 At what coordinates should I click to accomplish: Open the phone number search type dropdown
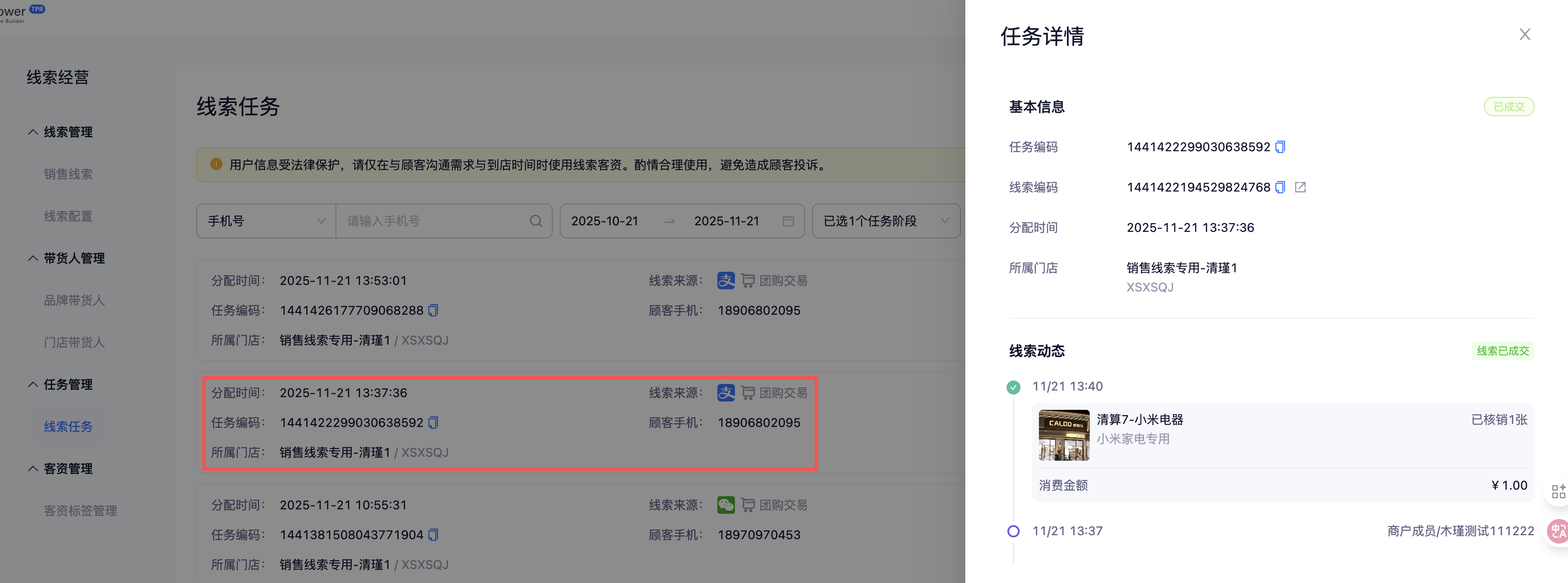[266, 221]
